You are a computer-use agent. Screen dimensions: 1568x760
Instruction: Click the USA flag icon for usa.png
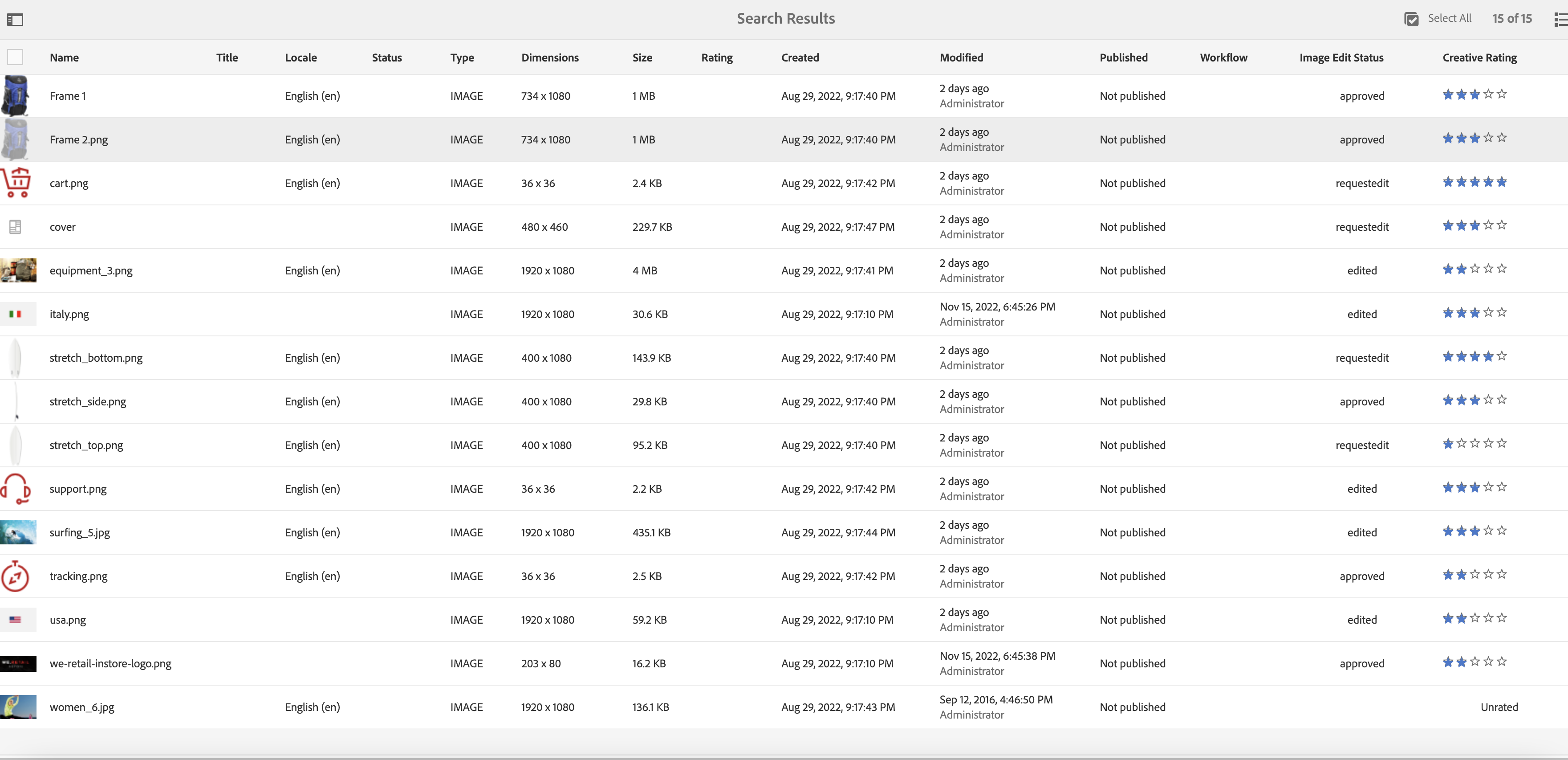pos(15,619)
